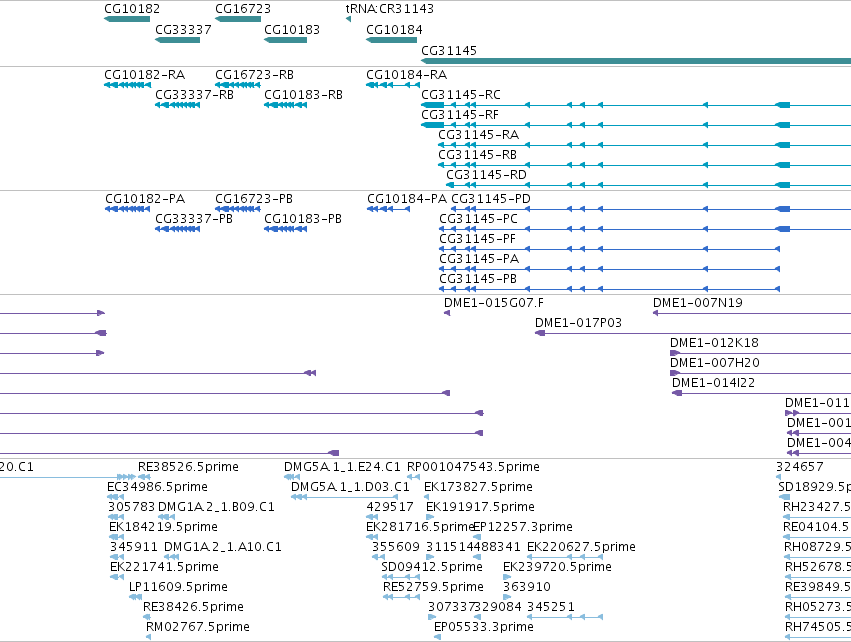
Task: Click the CG10183-PB protein label
Action: (x=303, y=219)
